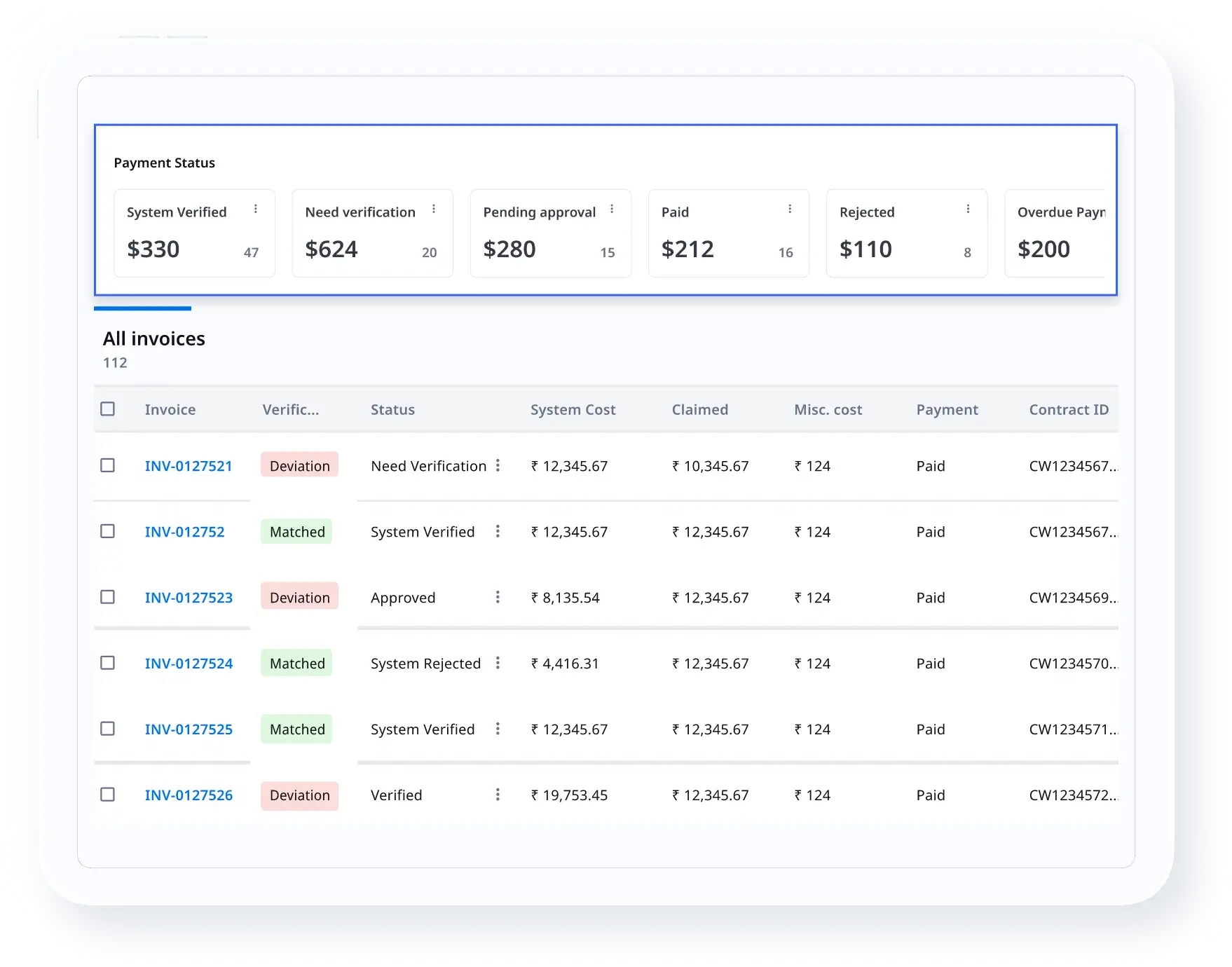Expand status menu on INV-0127525 row
The image size is (1232, 967).
(x=498, y=729)
